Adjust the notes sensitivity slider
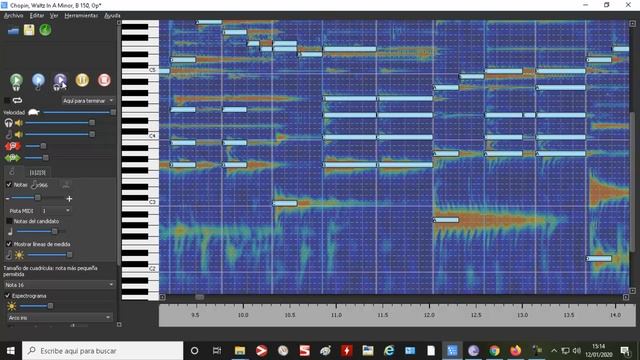 coord(37,198)
